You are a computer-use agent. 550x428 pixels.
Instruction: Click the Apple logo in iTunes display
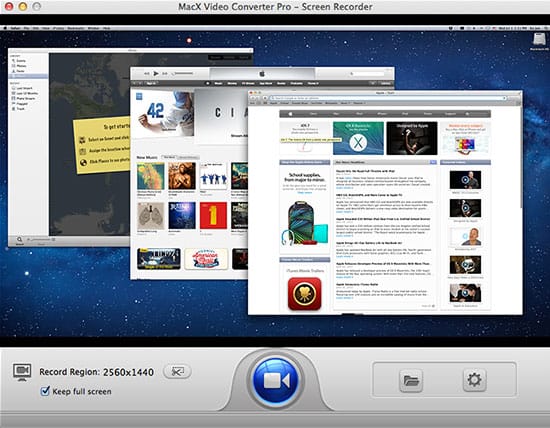262,74
